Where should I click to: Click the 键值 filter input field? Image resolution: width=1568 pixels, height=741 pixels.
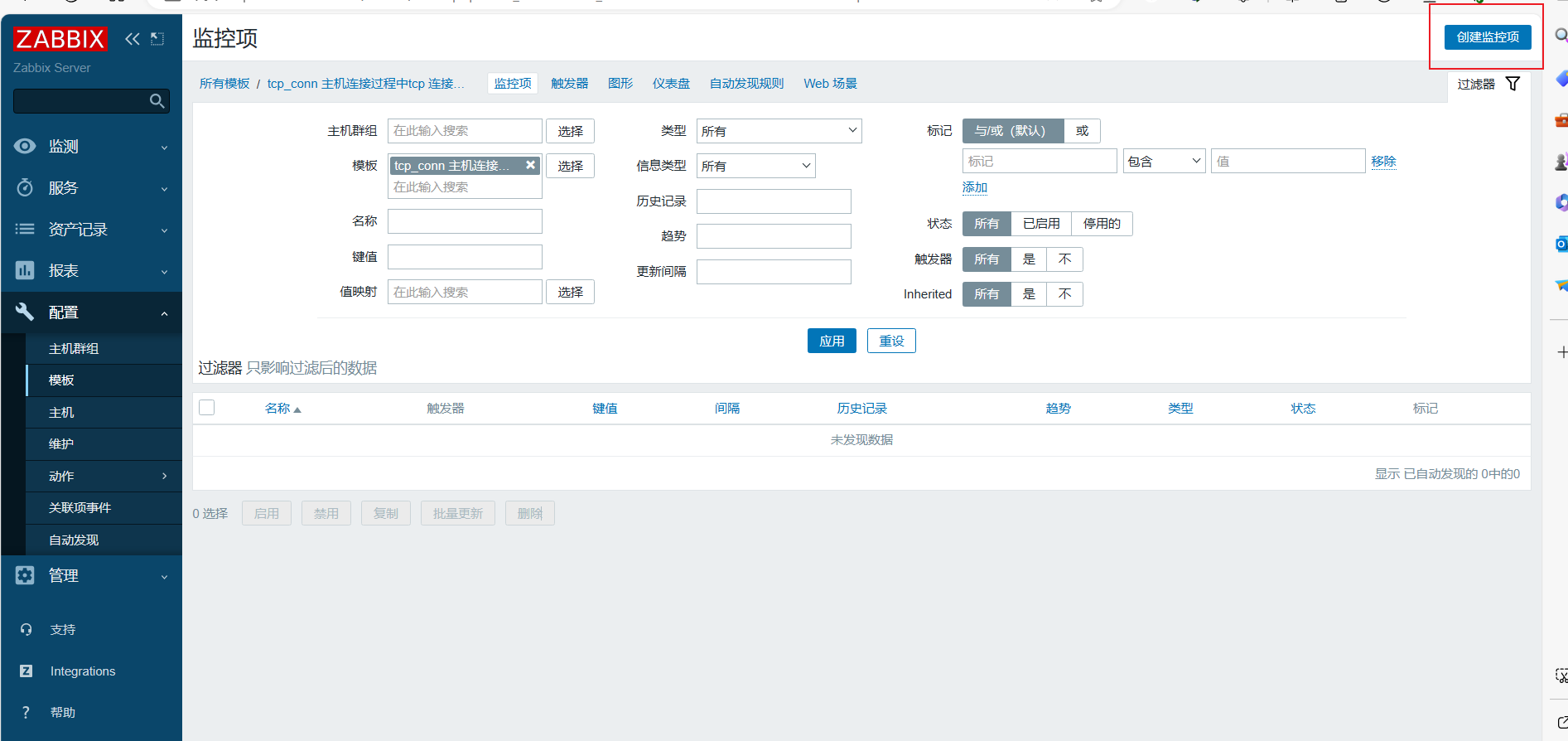pyautogui.click(x=465, y=257)
